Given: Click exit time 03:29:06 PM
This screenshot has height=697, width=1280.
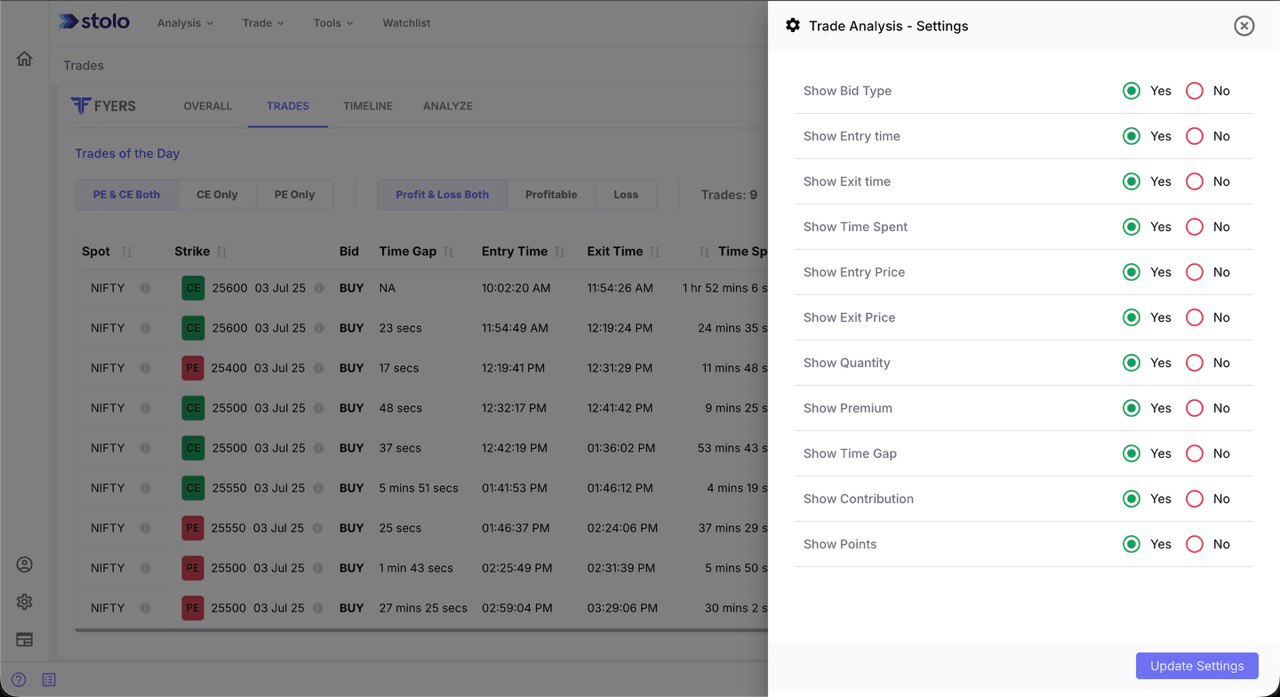Looking at the screenshot, I should click(x=623, y=608).
